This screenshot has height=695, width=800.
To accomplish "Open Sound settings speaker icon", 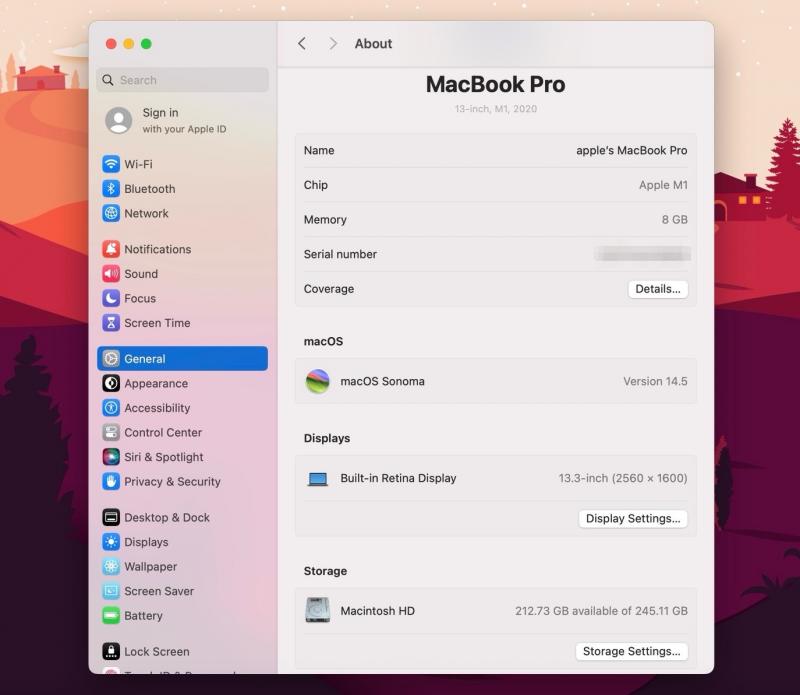I will click(111, 274).
